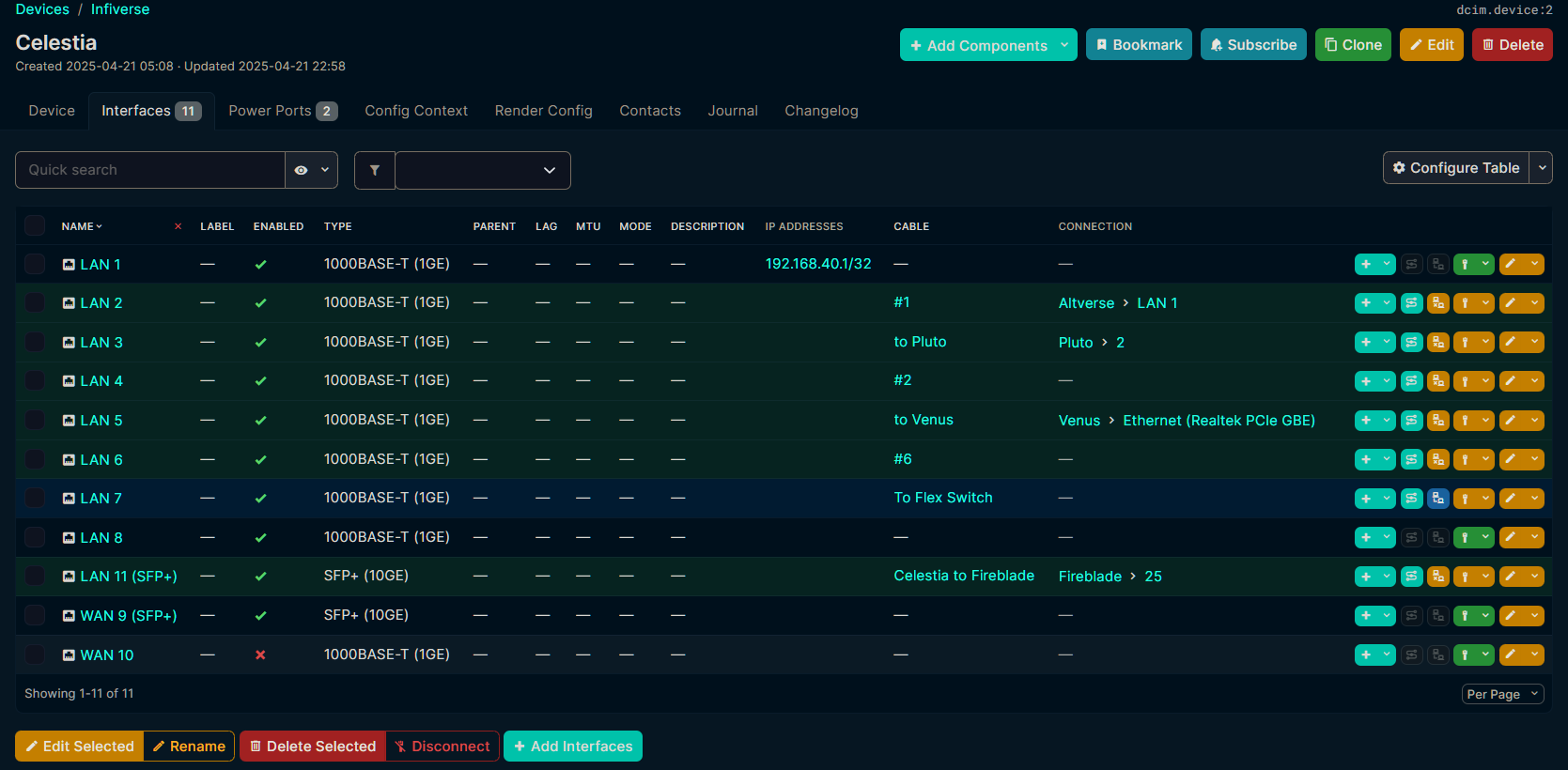Viewport: 1568px width, 770px height.
Task: Select the WAN 9 (SFP+) row checkbox
Action: pos(35,616)
